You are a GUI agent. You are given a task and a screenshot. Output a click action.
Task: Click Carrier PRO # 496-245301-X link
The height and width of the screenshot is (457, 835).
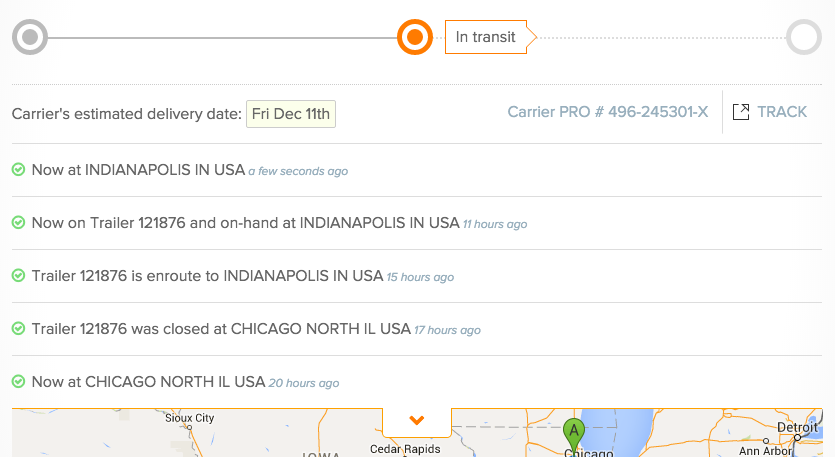pyautogui.click(x=608, y=112)
